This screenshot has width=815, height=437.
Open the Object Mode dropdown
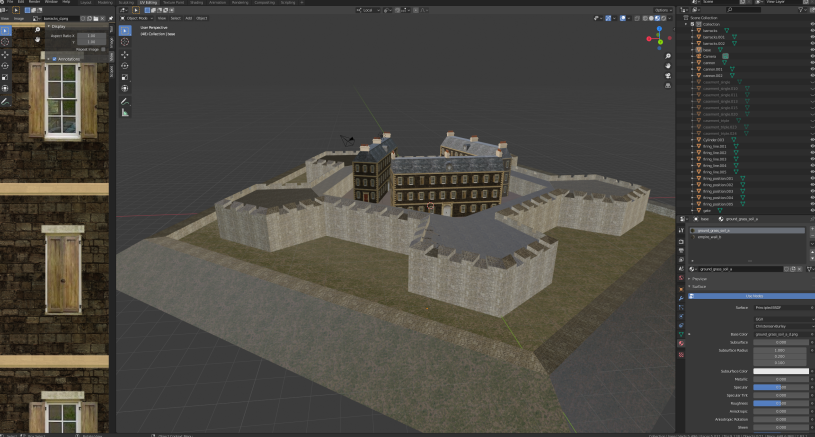[x=137, y=18]
